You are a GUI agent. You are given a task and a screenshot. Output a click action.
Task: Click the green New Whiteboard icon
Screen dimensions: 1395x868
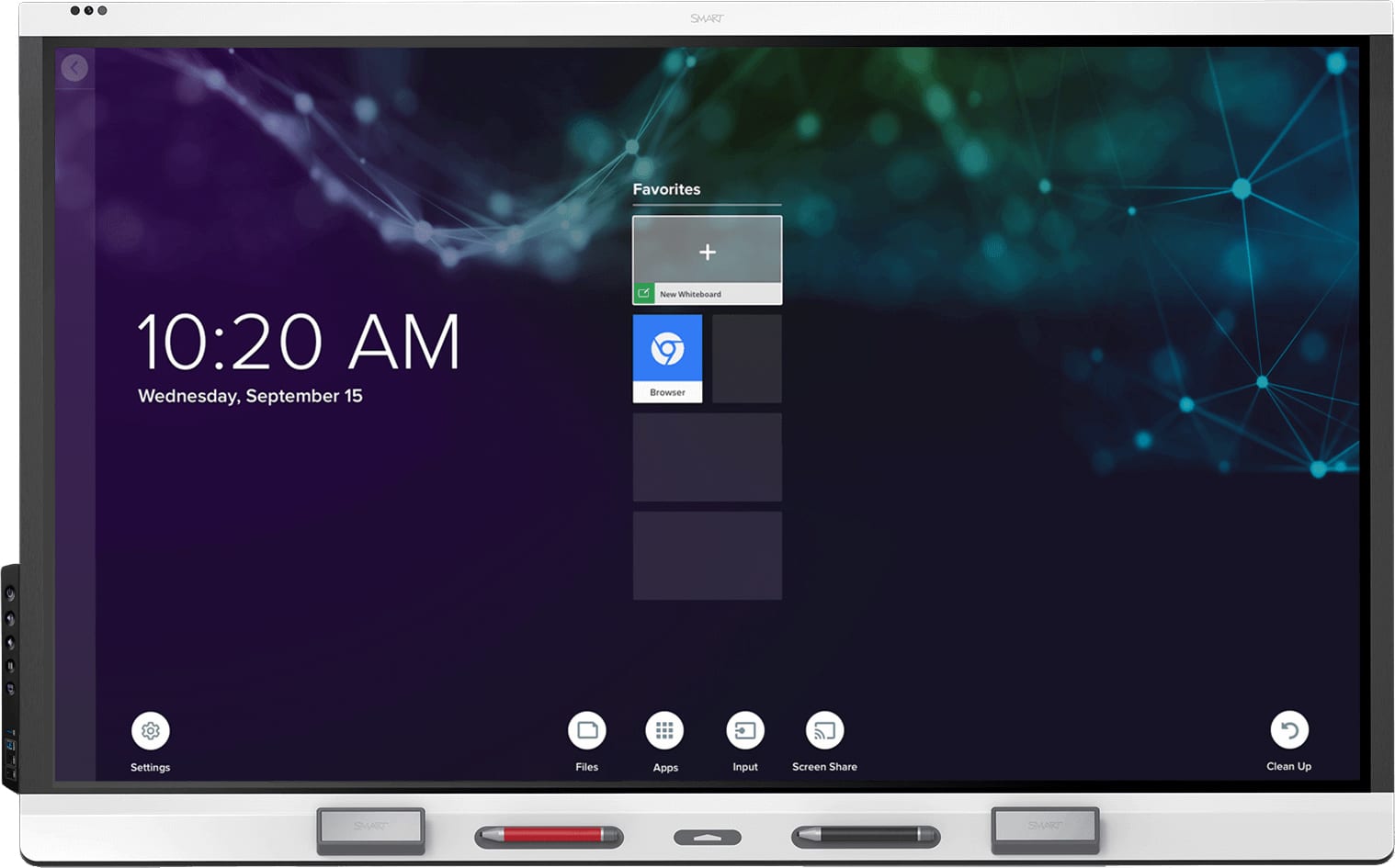click(x=644, y=294)
